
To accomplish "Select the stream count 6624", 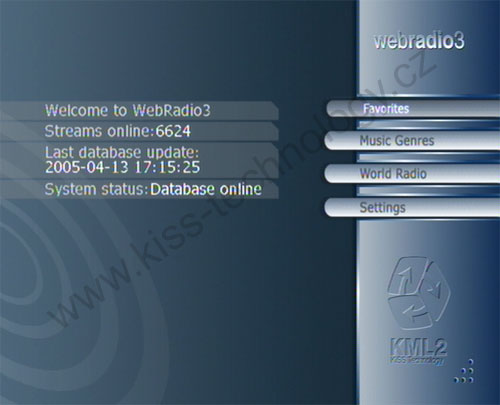I will click(x=173, y=131).
